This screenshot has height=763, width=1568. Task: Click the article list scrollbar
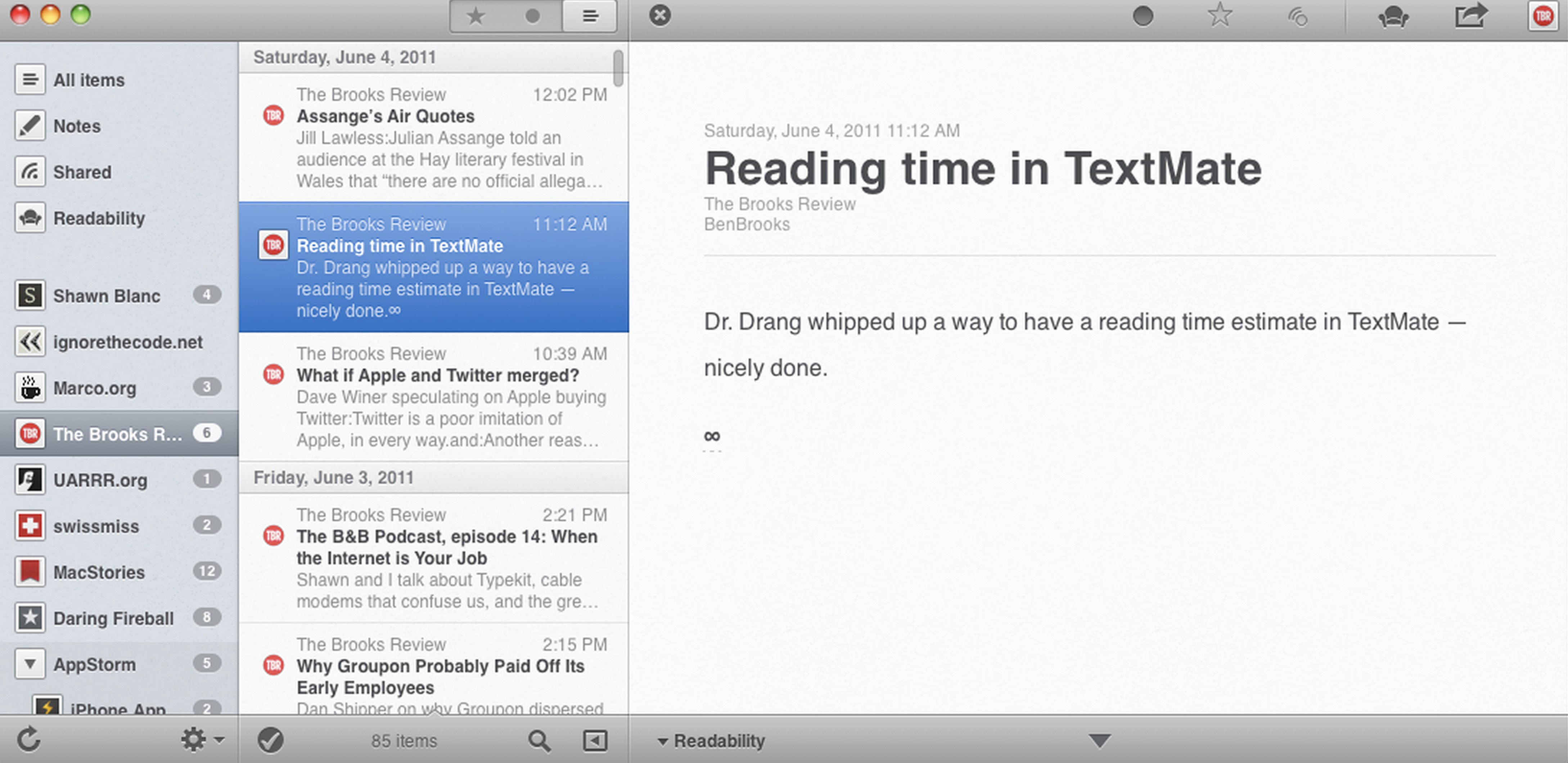pyautogui.click(x=618, y=68)
